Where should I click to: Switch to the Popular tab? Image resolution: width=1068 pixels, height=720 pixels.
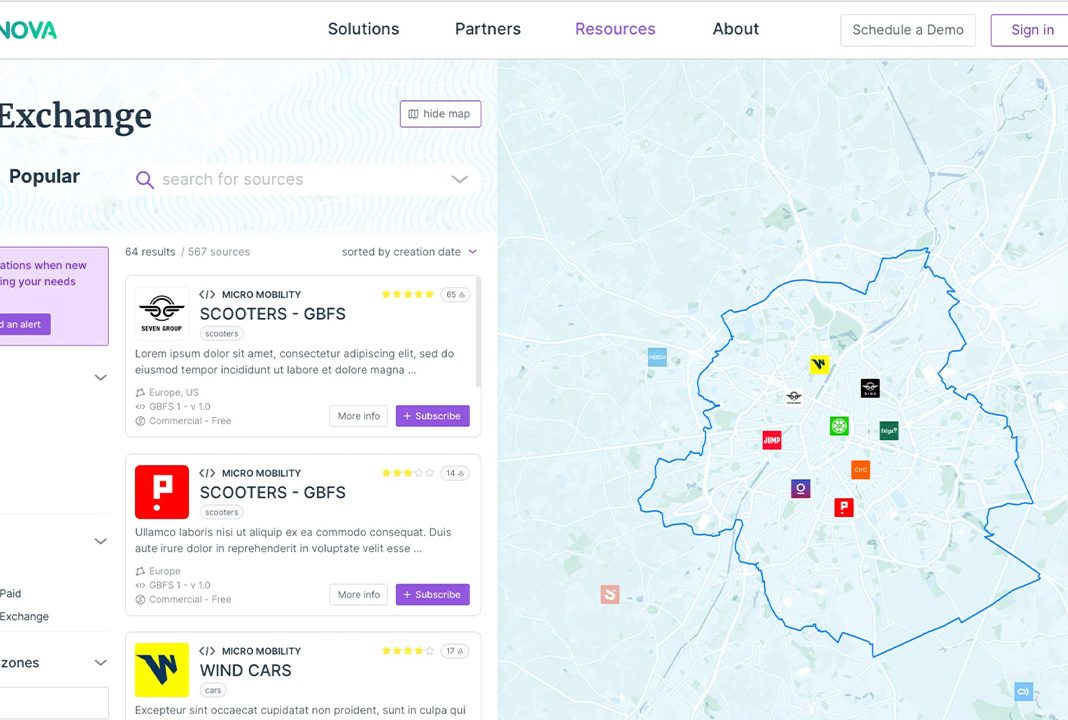pyautogui.click(x=44, y=176)
